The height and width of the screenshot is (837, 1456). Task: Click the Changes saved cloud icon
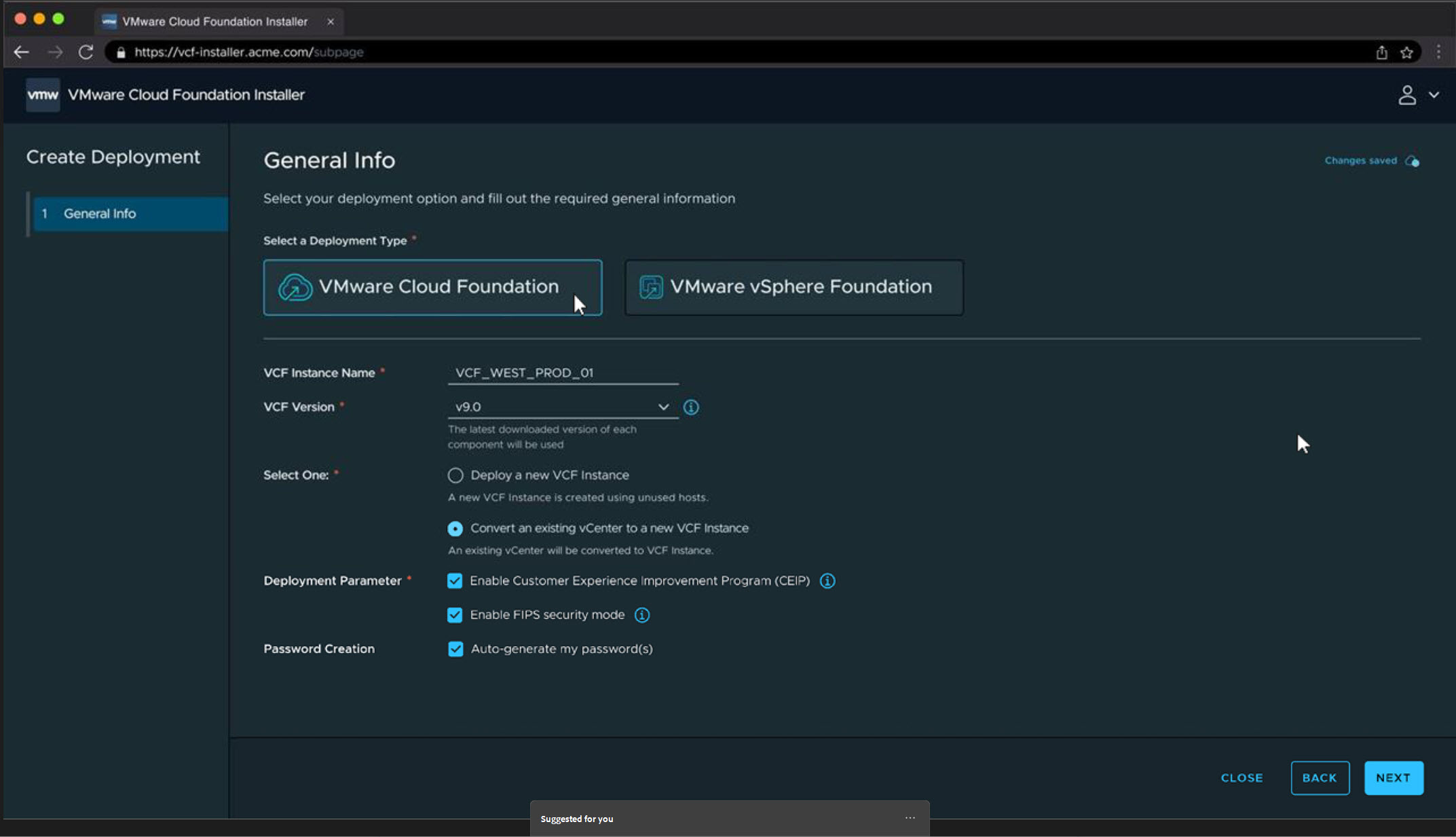pyautogui.click(x=1413, y=161)
